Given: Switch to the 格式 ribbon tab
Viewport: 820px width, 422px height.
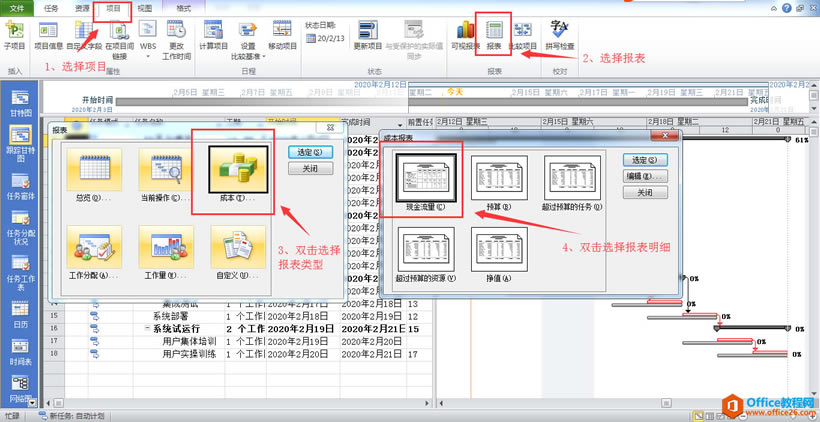Looking at the screenshot, I should pos(184,8).
